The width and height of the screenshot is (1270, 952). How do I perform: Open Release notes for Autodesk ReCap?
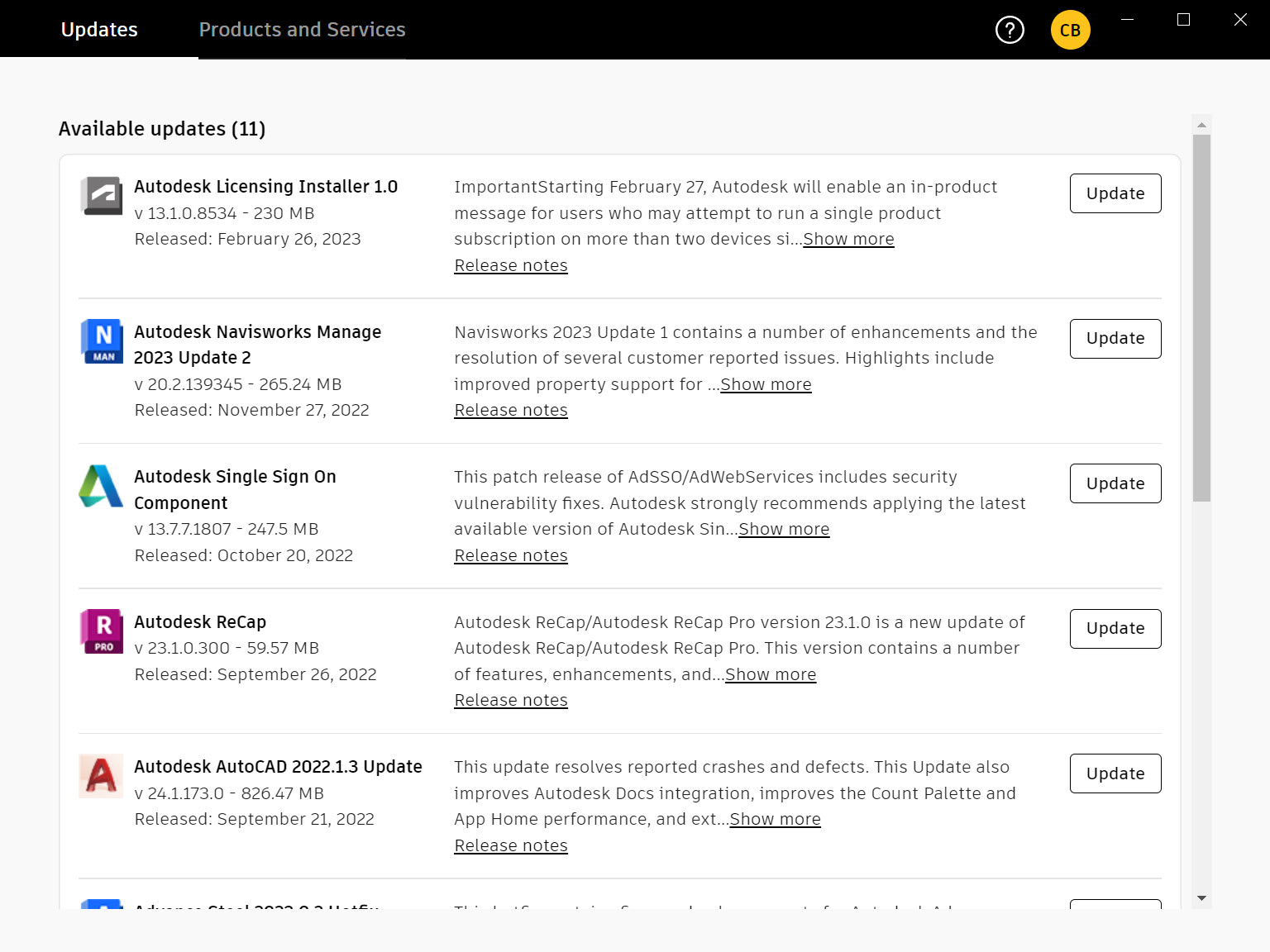511,700
